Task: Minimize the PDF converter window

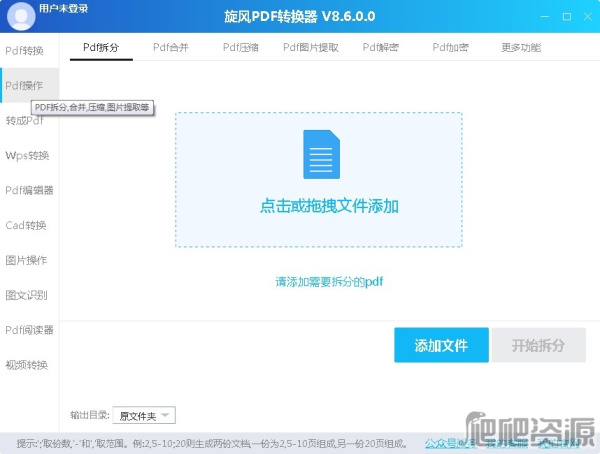Action: 545,17
